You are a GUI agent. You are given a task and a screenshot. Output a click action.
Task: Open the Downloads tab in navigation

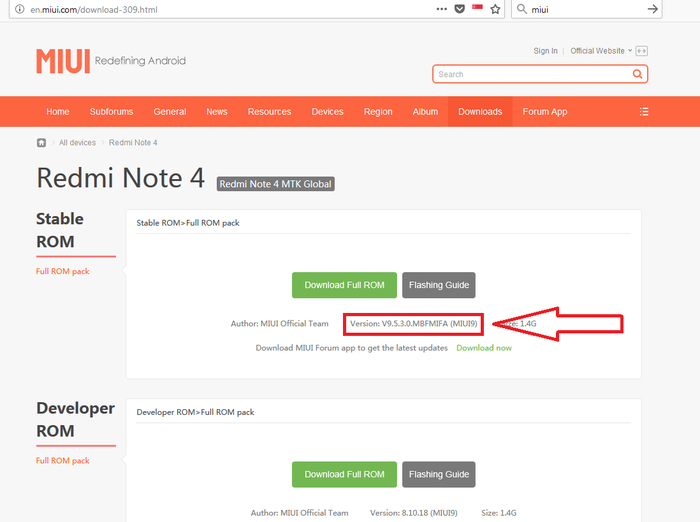(x=480, y=112)
